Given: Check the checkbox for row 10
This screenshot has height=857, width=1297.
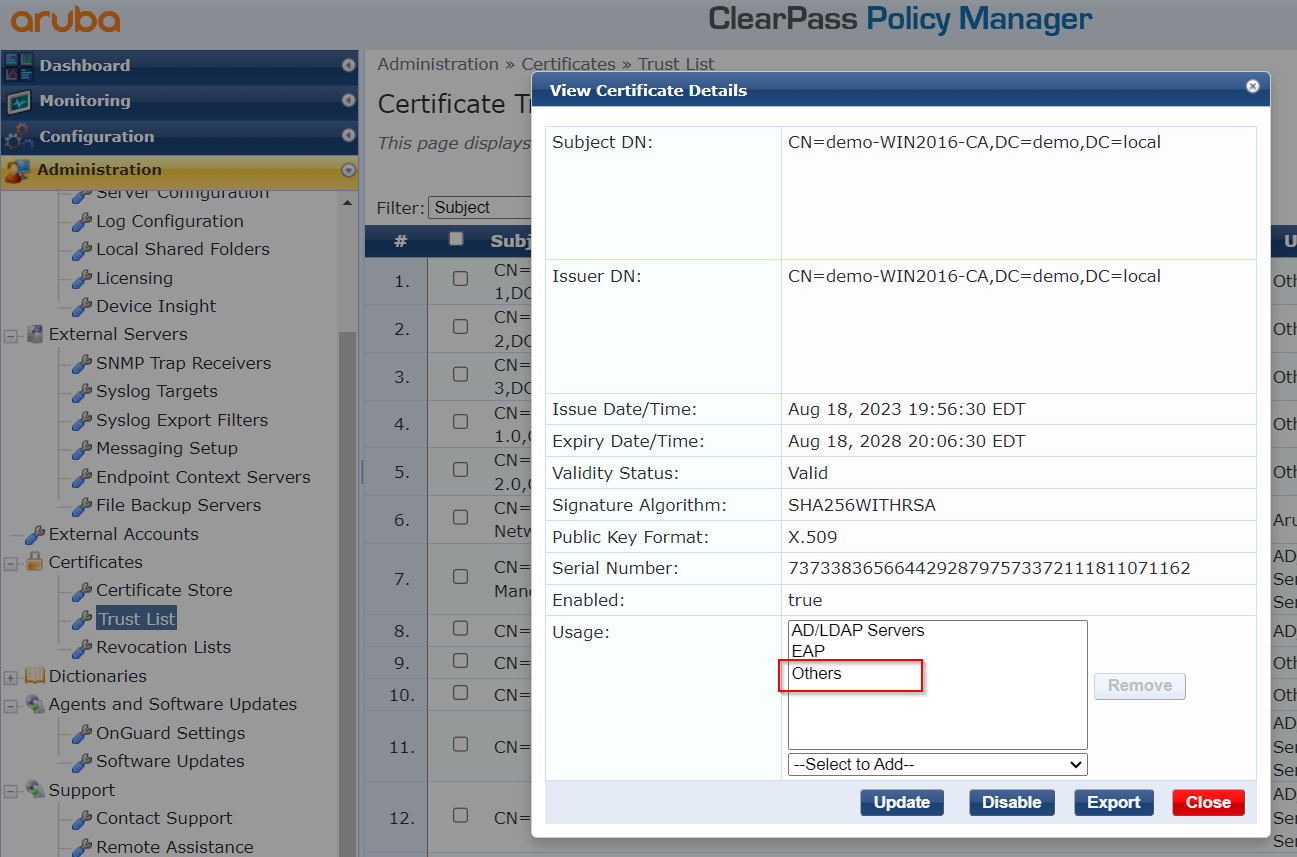Looking at the screenshot, I should click(460, 692).
